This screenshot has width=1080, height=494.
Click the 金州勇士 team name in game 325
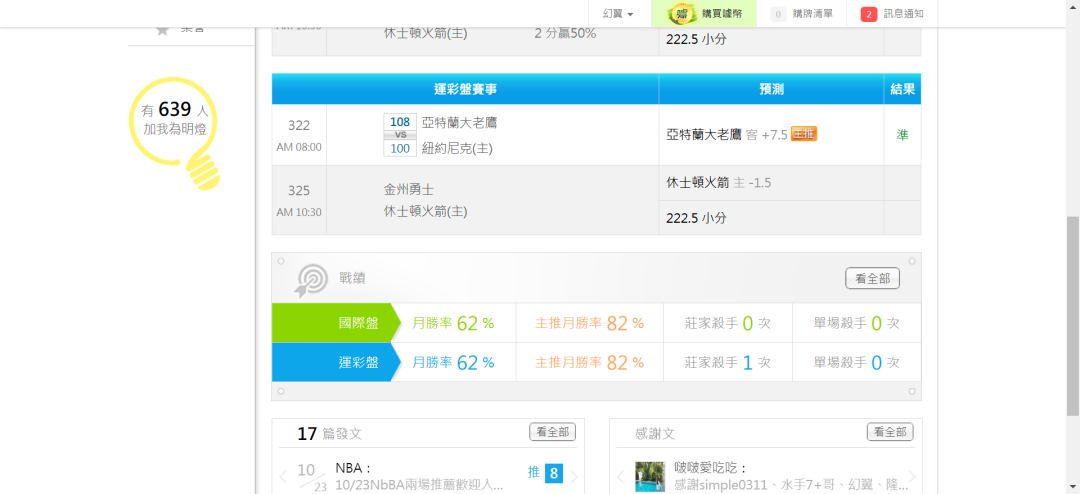click(x=408, y=189)
